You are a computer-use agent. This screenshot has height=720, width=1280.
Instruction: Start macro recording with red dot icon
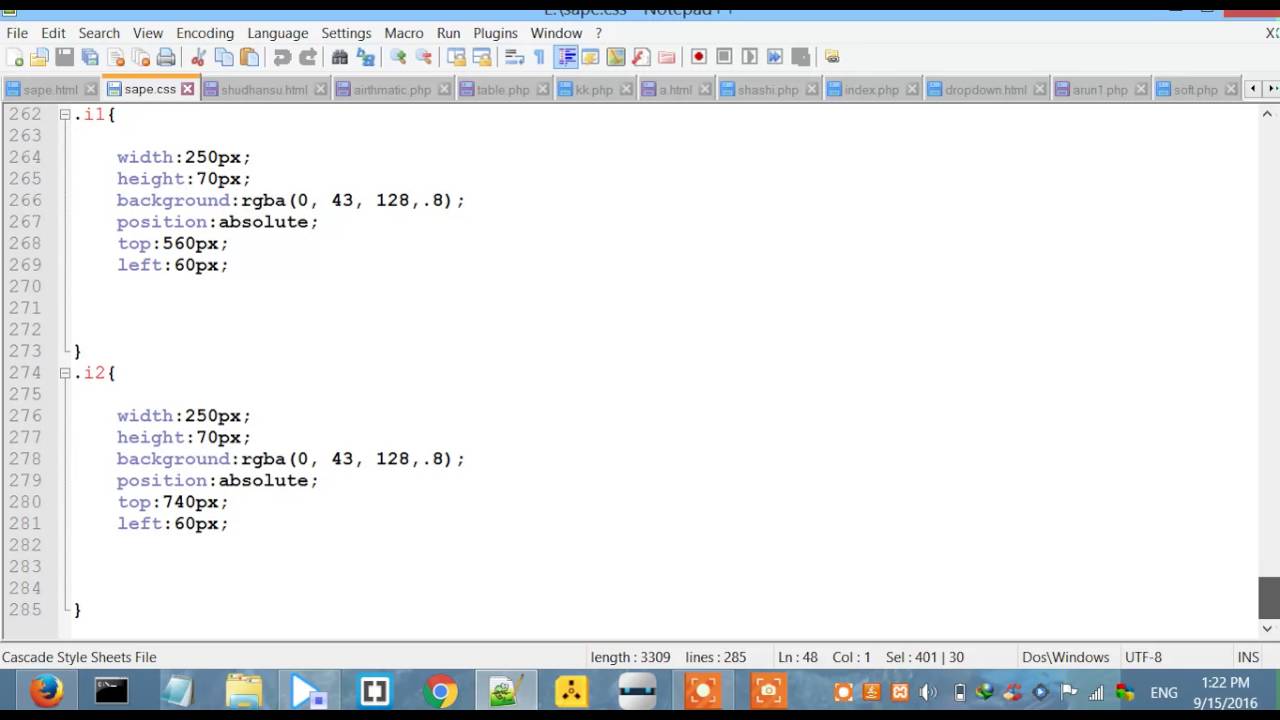(699, 57)
